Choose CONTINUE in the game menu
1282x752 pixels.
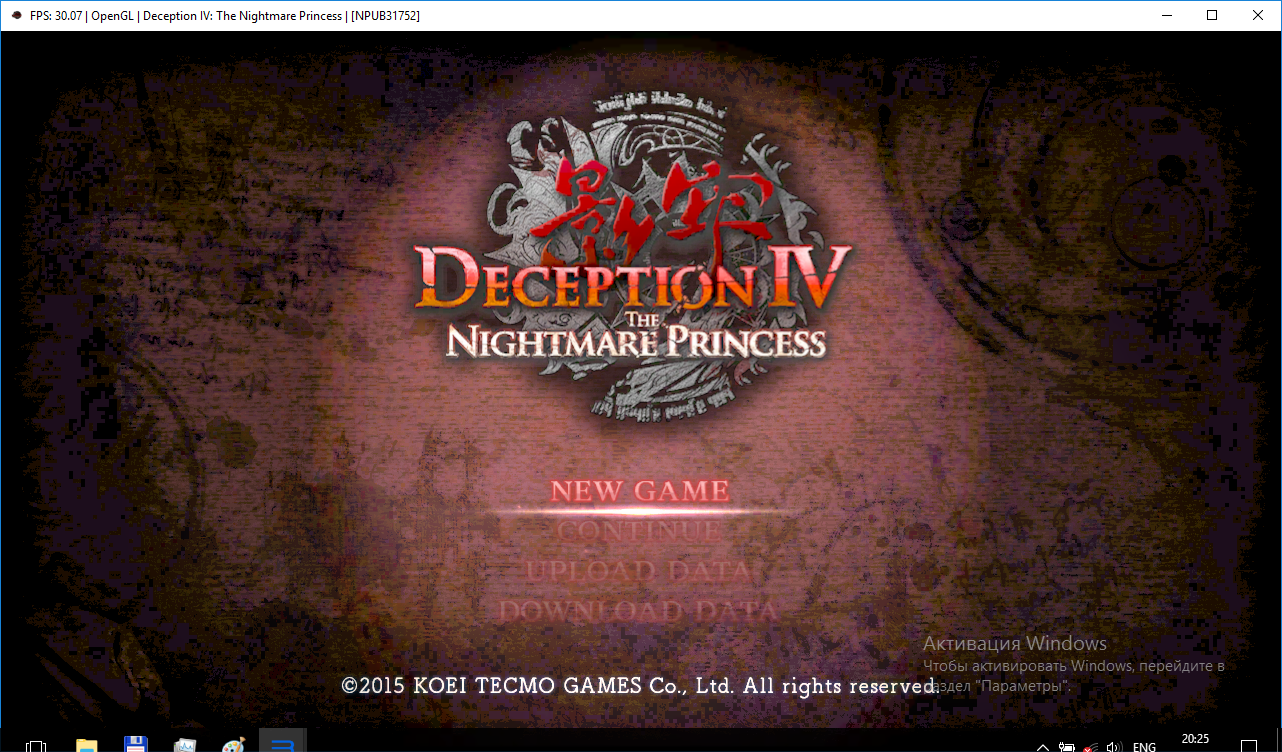(x=638, y=532)
